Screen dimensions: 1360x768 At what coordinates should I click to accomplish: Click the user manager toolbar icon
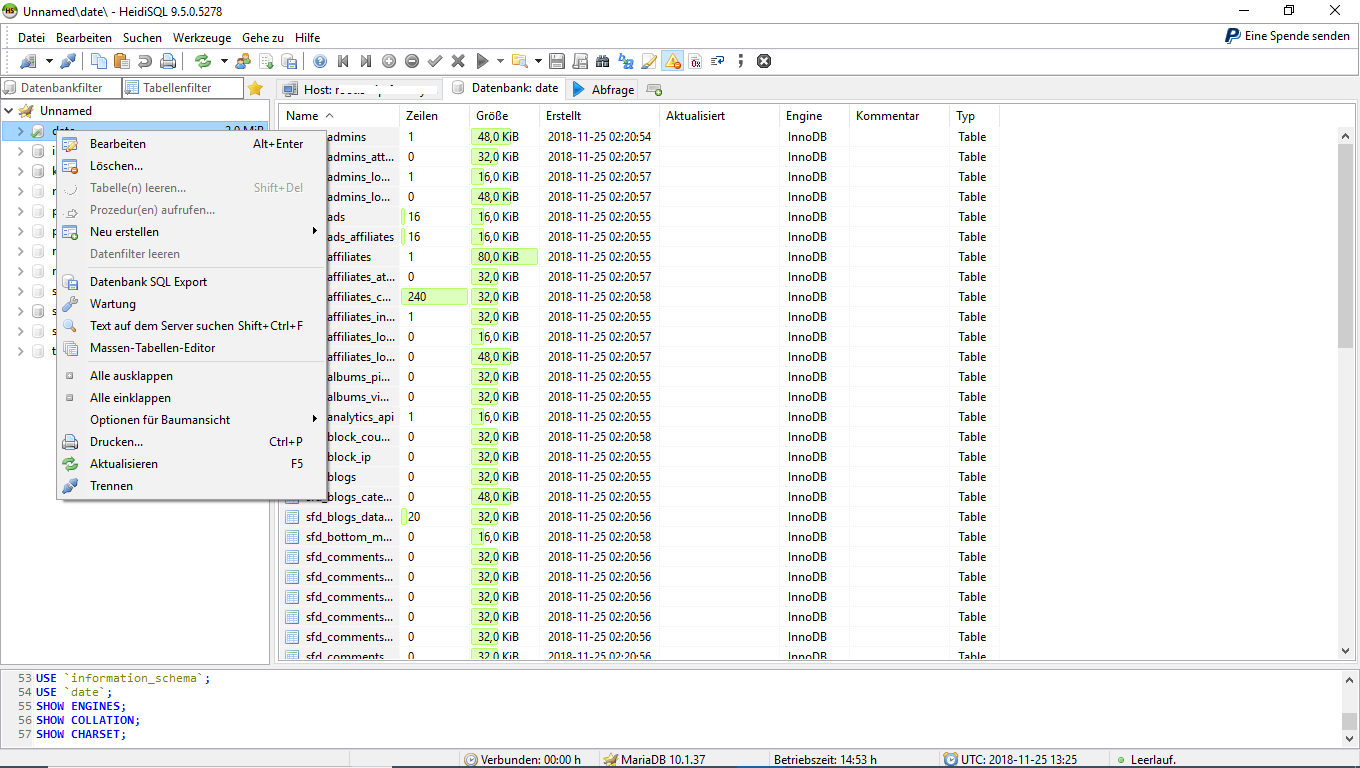[x=243, y=61]
